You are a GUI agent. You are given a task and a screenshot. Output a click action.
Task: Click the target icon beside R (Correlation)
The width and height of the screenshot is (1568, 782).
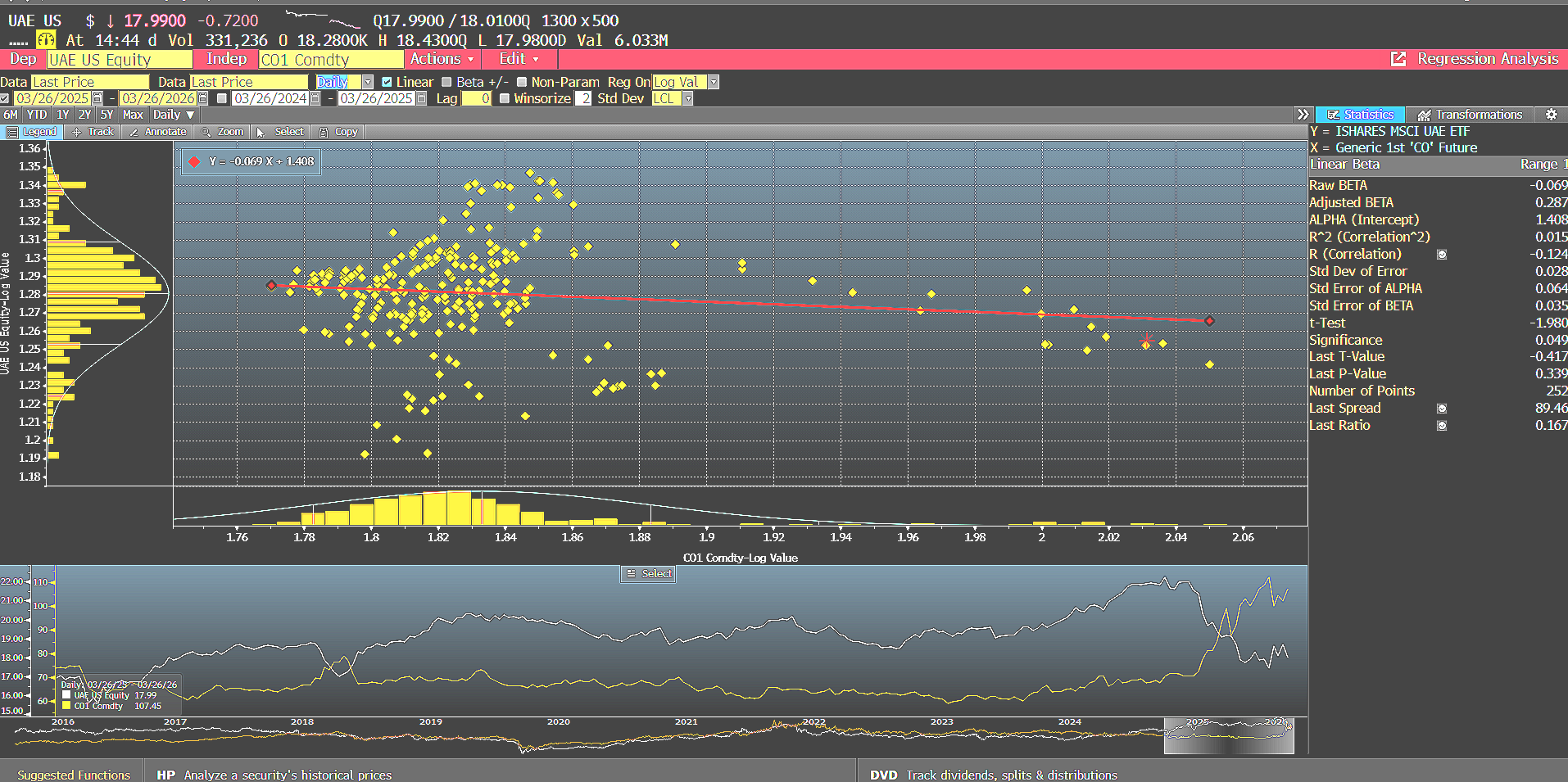pos(1441,254)
